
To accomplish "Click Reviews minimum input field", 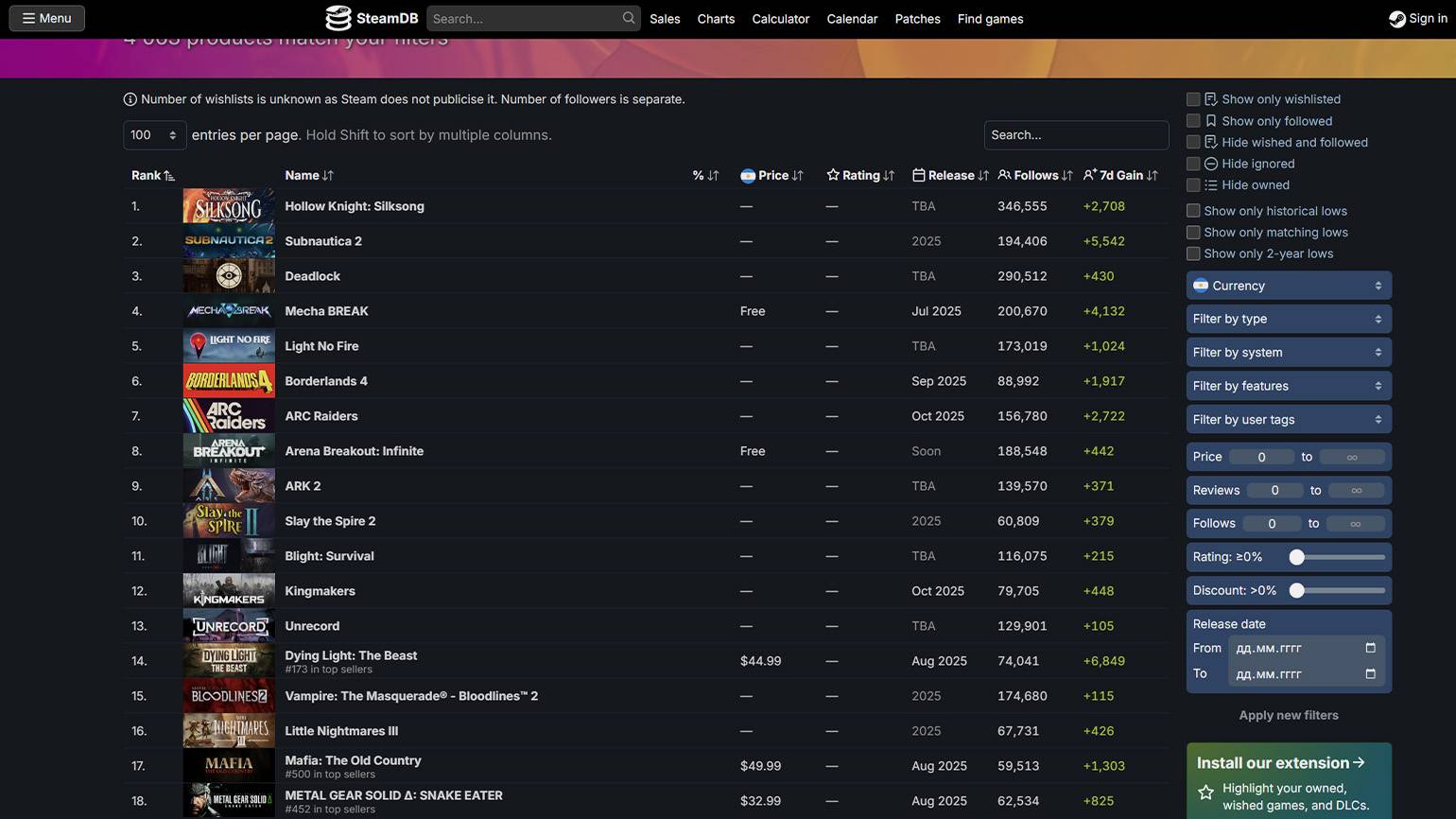I will (1274, 490).
